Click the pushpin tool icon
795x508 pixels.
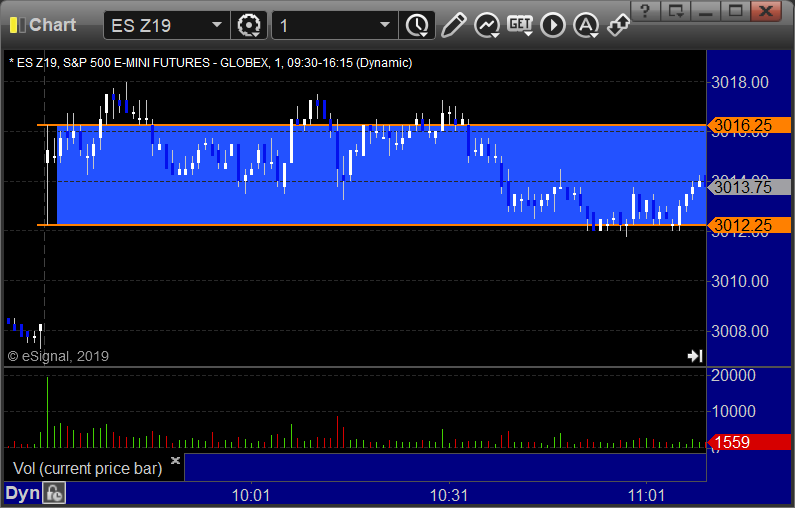tap(619, 25)
